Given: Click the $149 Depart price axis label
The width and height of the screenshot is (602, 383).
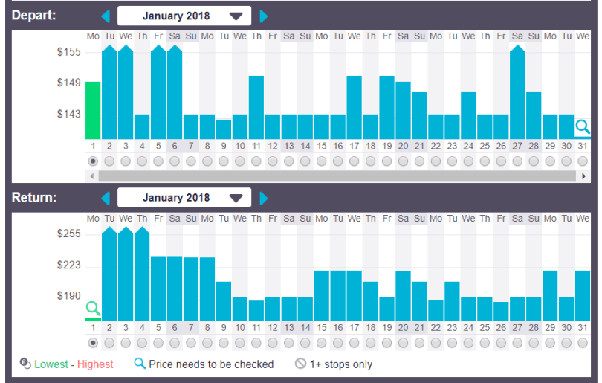Looking at the screenshot, I should tap(69, 83).
